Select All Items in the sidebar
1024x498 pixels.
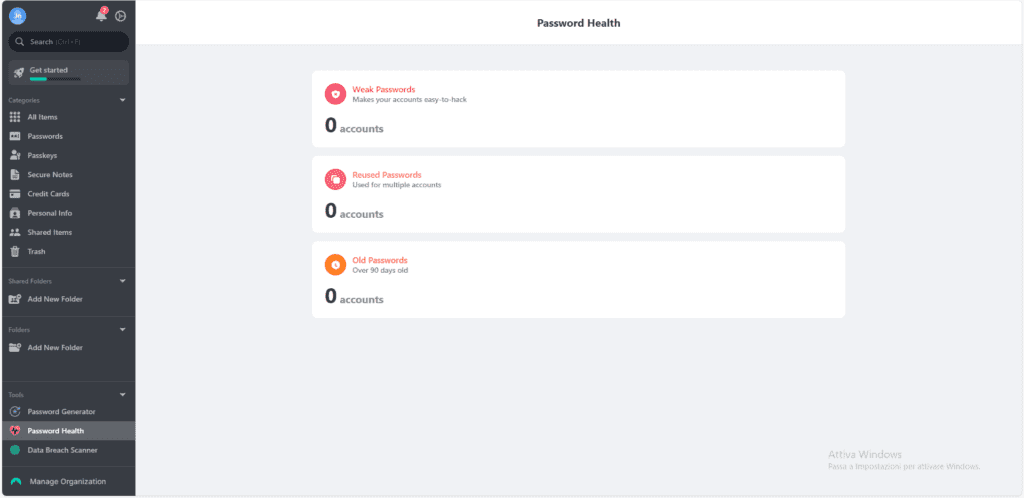click(42, 117)
